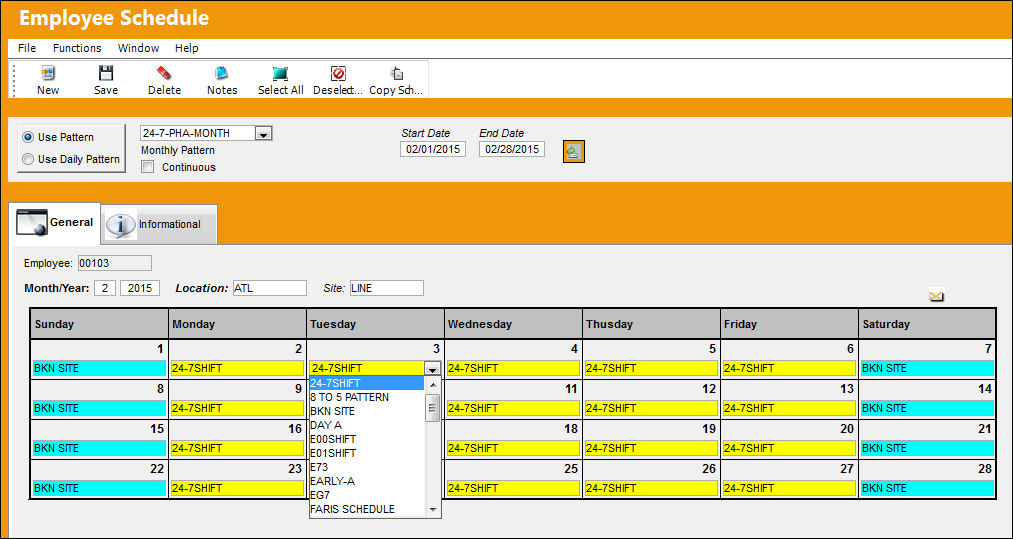Select BKN SITE on Saturday 7

(927, 368)
